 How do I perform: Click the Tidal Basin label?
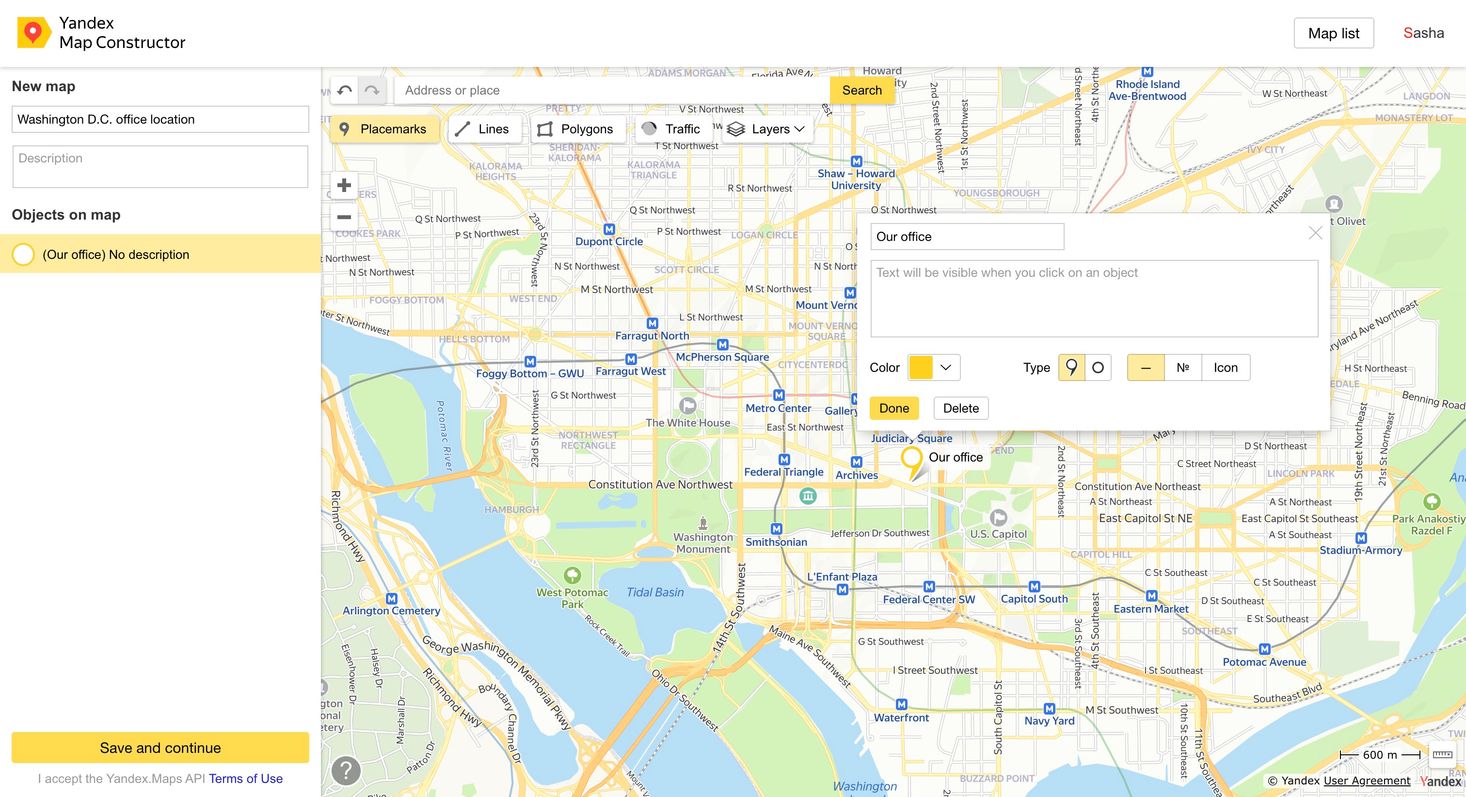coord(655,592)
